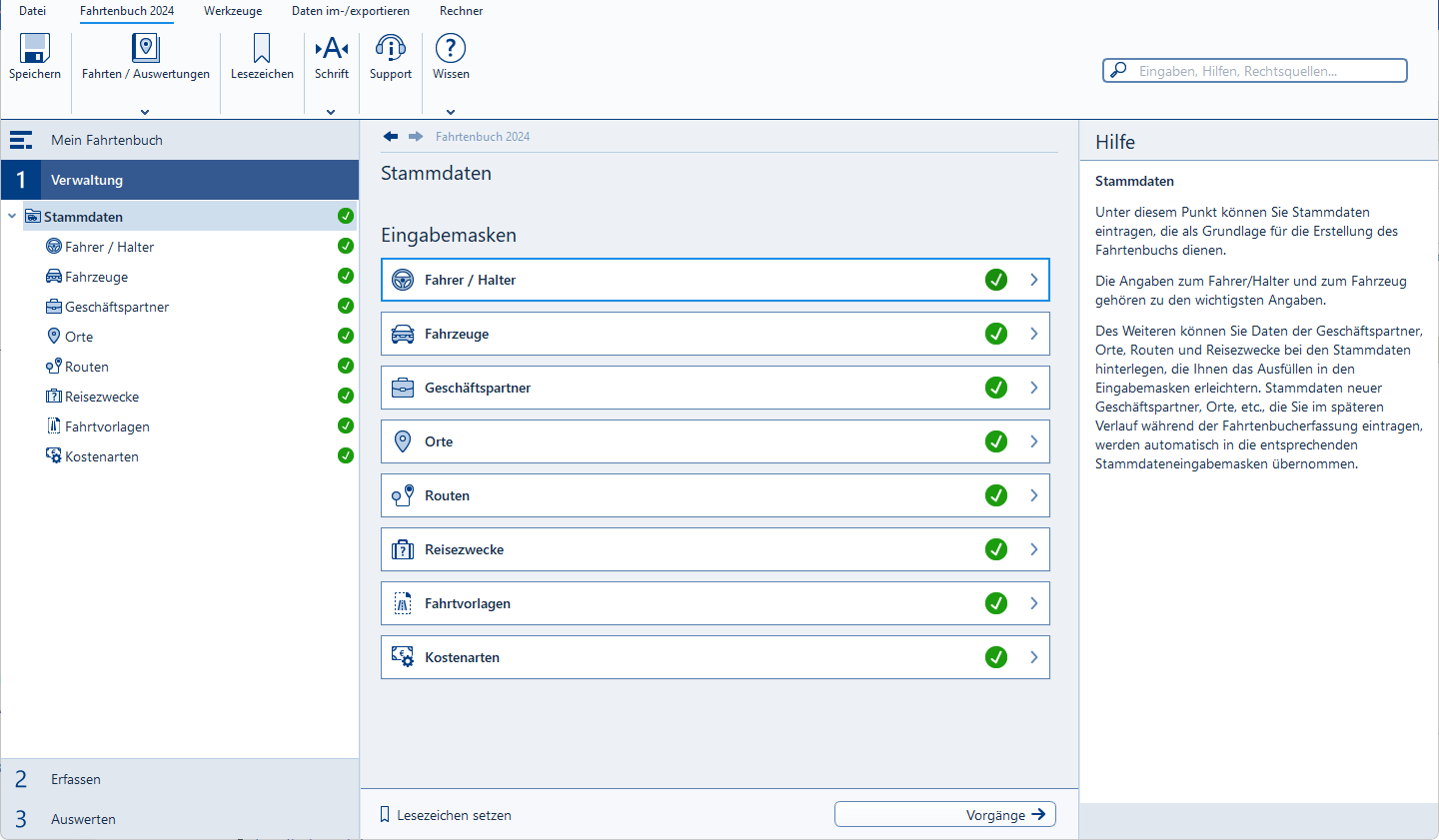Navigate forward with the right arrow
Screen dimensions: 1439x840
pos(416,137)
